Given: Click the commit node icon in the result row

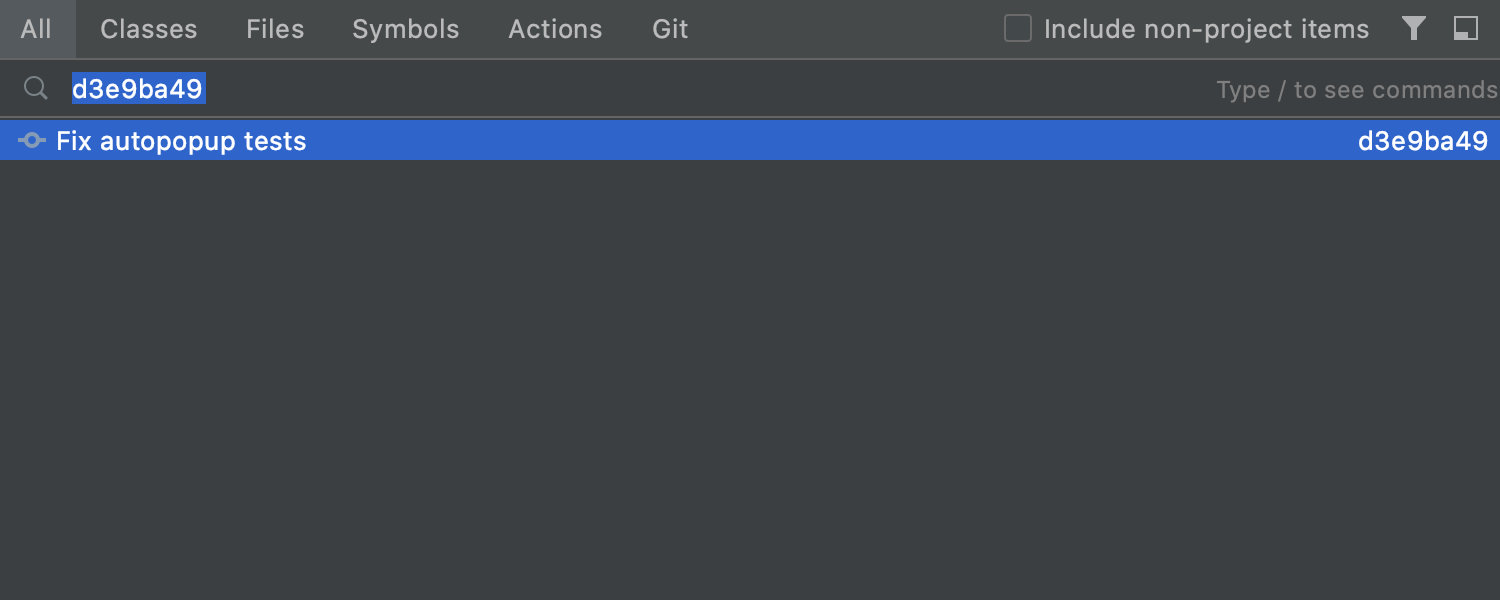Looking at the screenshot, I should 32,141.
